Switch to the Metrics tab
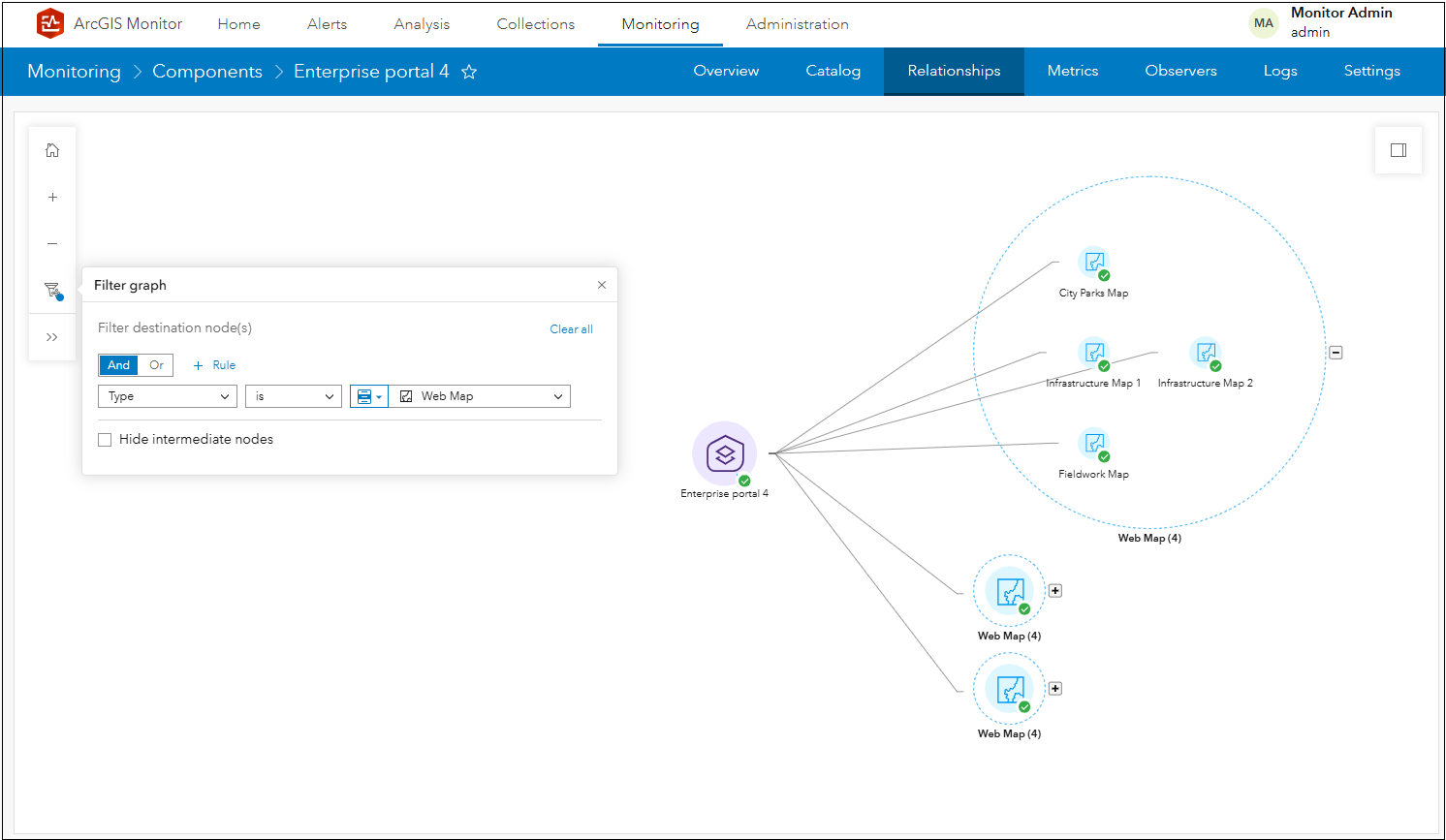 point(1073,71)
